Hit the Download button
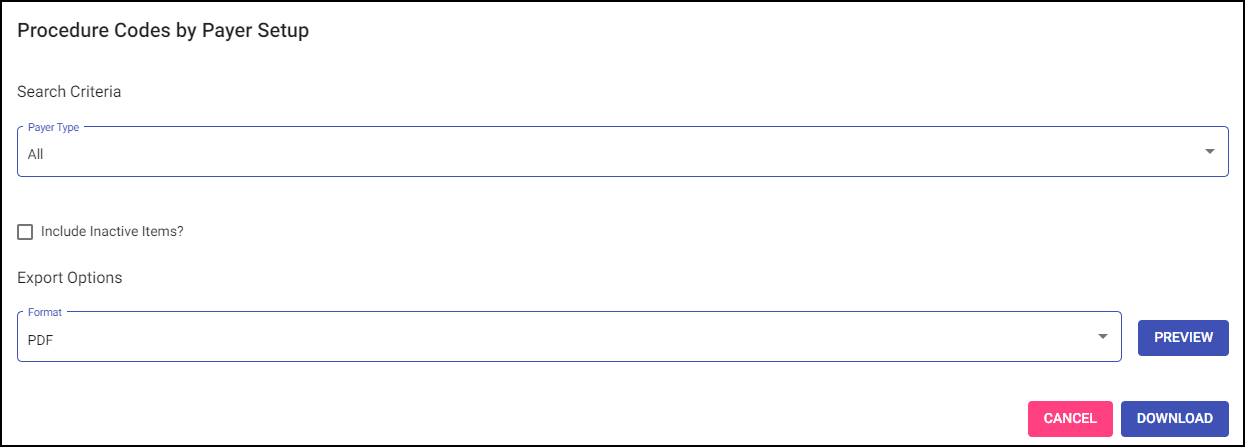1245x447 pixels. pyautogui.click(x=1174, y=419)
